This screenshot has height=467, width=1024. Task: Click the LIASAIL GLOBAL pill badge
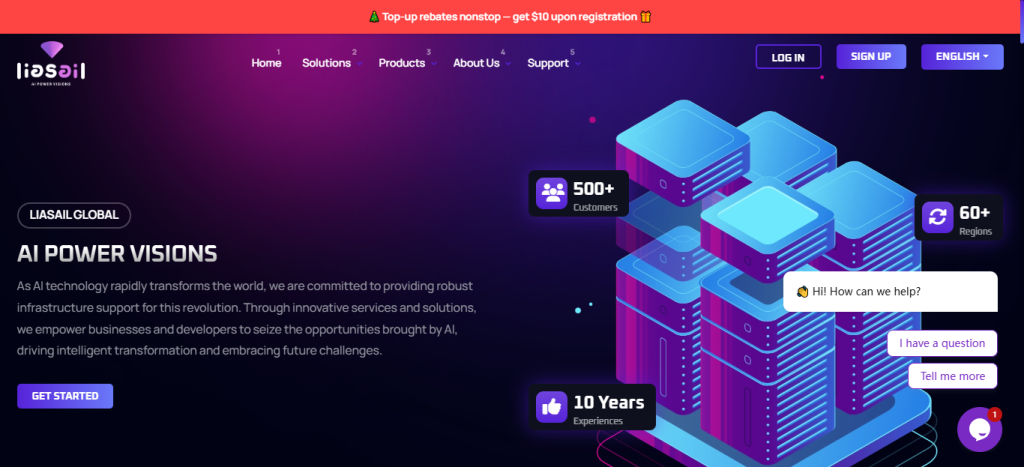click(74, 214)
